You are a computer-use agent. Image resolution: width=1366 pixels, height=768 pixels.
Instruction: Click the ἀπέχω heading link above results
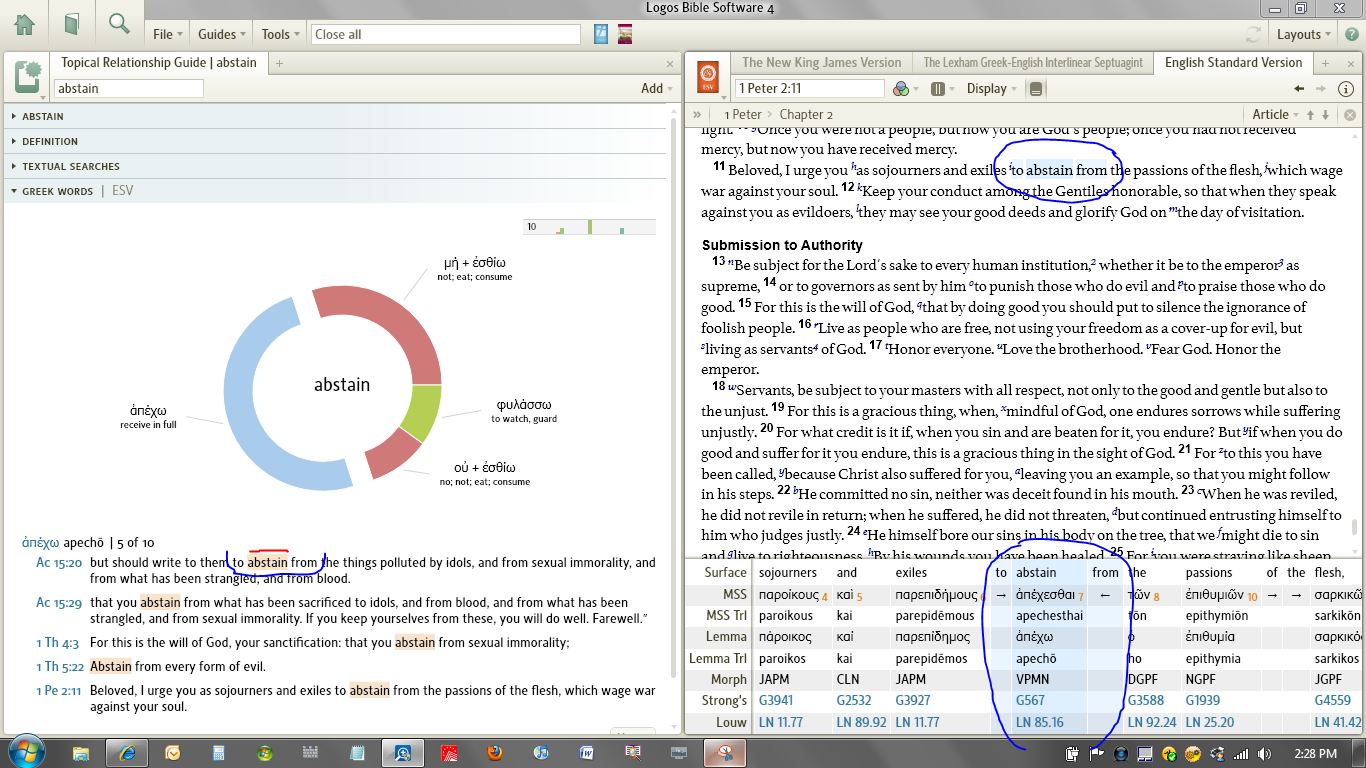(x=41, y=543)
